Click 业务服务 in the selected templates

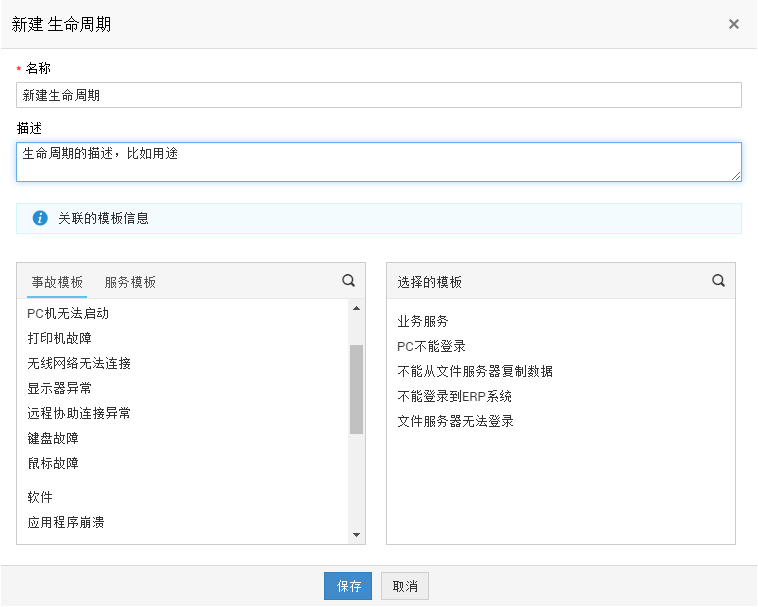pos(423,321)
